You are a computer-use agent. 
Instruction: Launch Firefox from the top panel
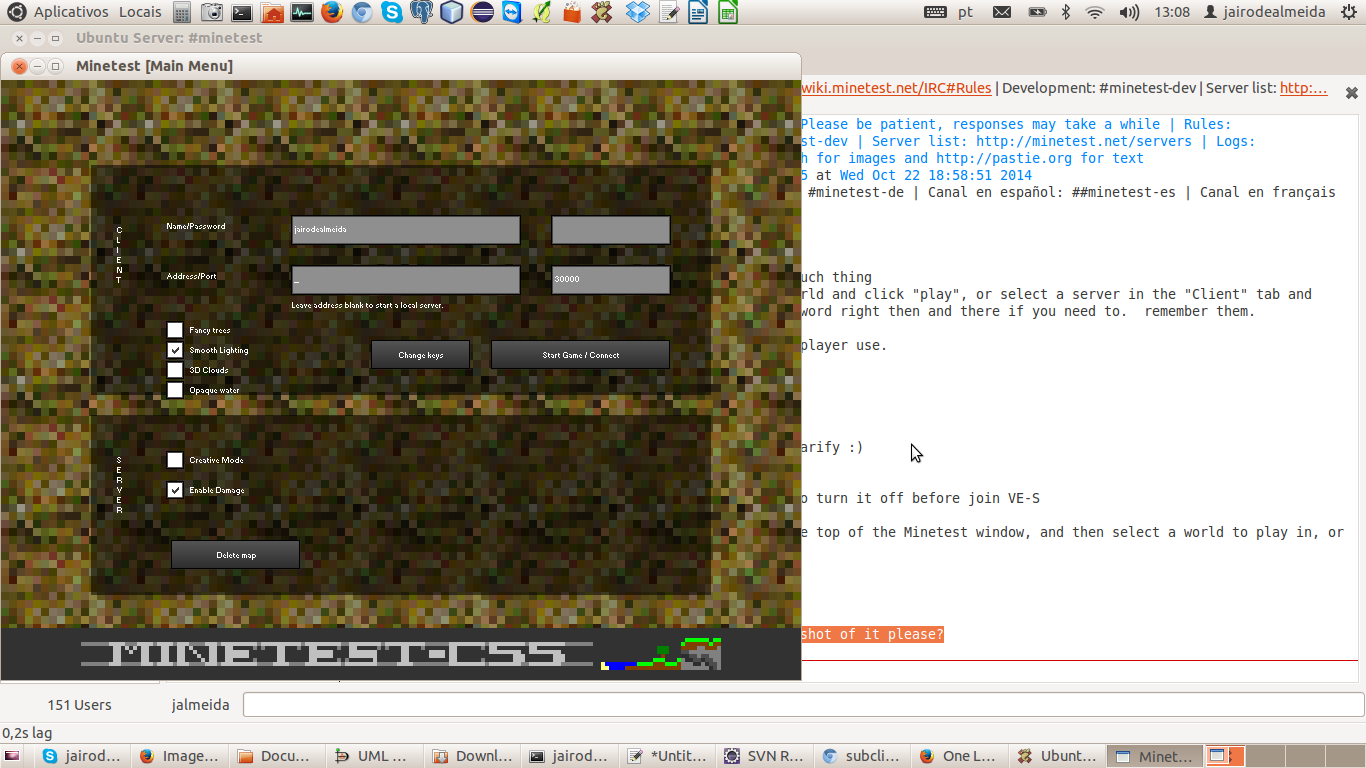(332, 12)
